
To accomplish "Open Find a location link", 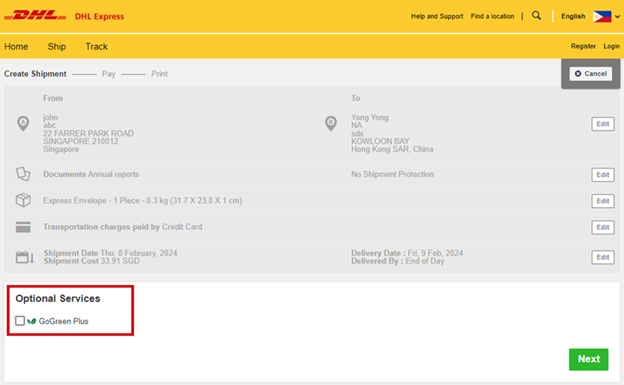I will [x=492, y=16].
